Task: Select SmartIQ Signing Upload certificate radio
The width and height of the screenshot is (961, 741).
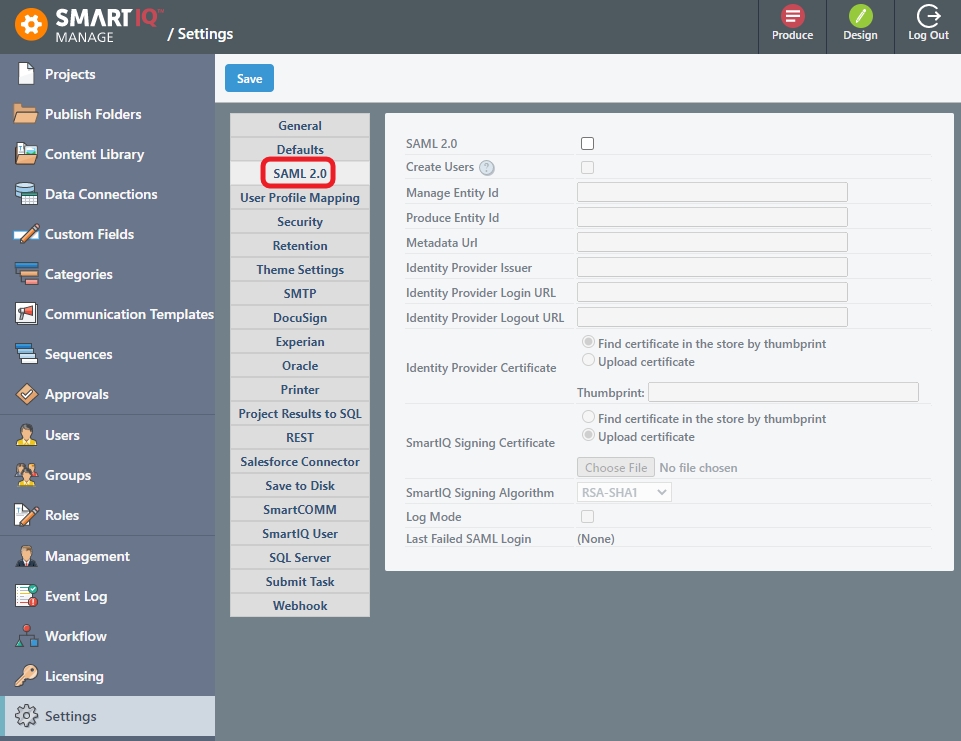Action: coord(588,435)
